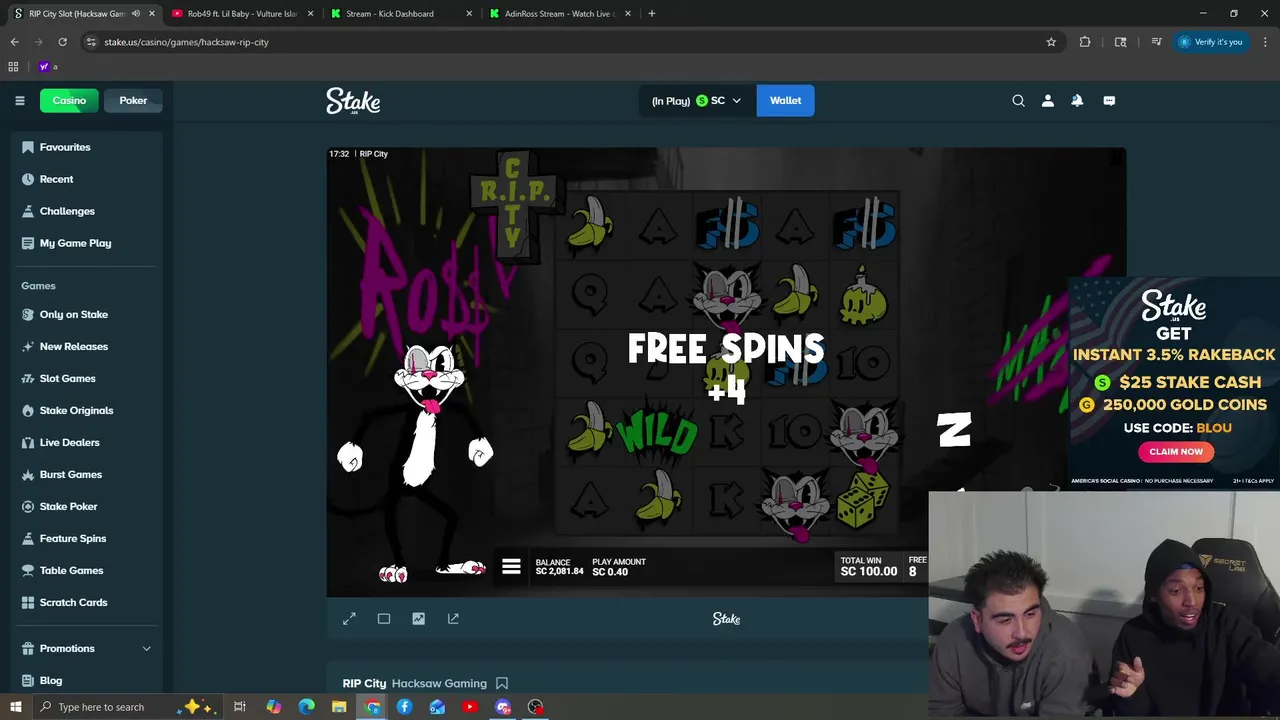Open a new browser tab

click(651, 13)
